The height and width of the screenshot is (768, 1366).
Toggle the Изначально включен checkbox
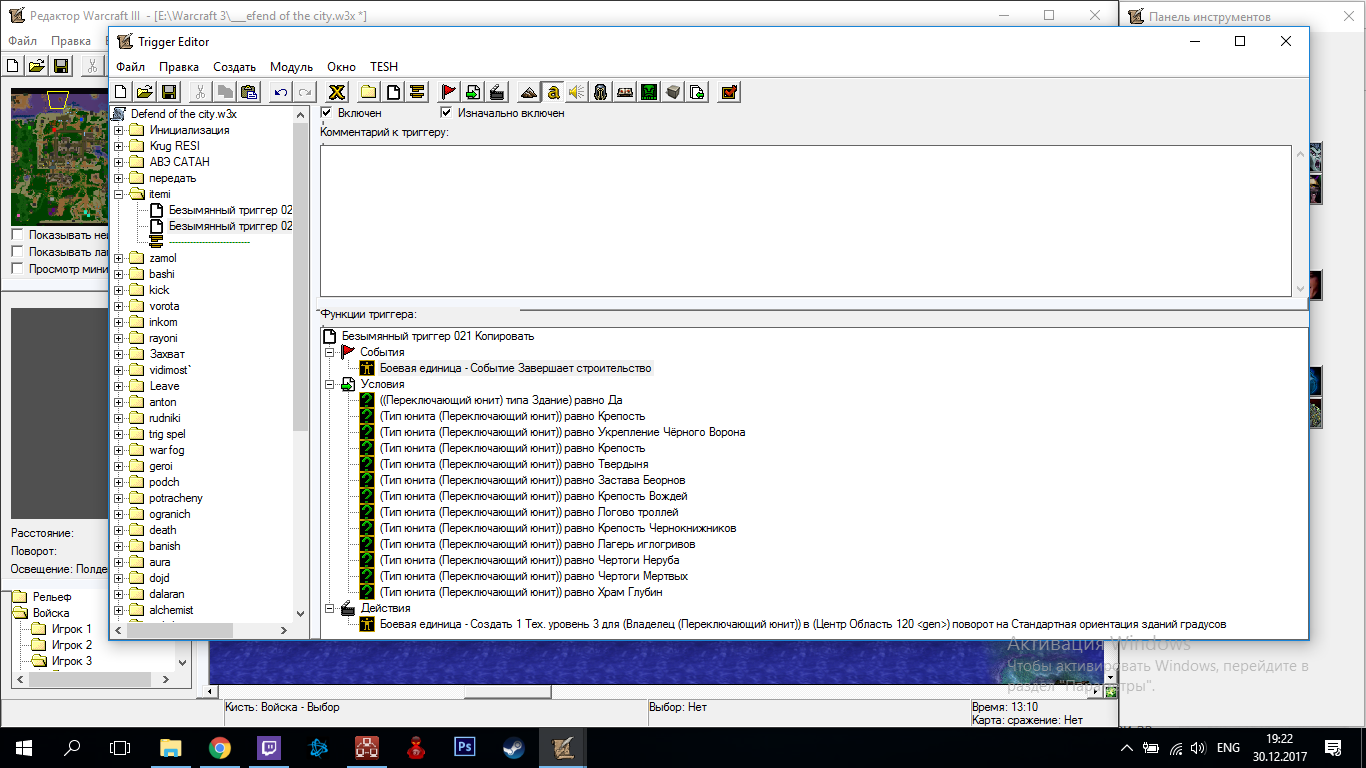click(446, 113)
